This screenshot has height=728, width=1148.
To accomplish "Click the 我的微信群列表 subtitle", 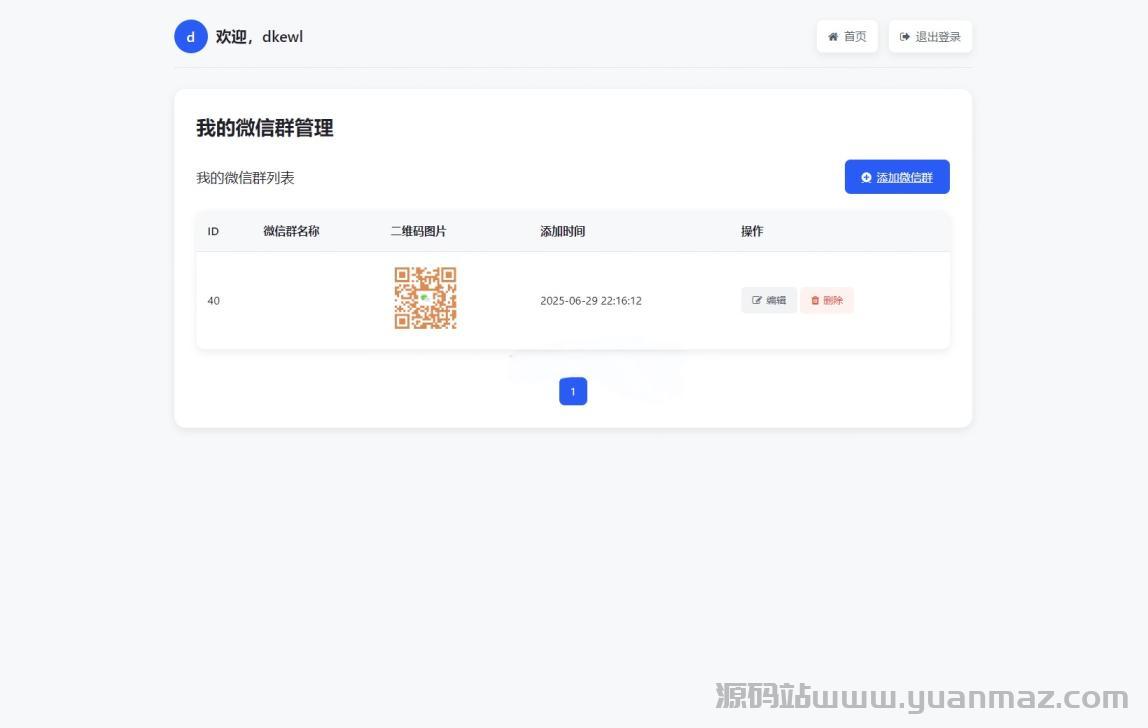I will coord(245,177).
